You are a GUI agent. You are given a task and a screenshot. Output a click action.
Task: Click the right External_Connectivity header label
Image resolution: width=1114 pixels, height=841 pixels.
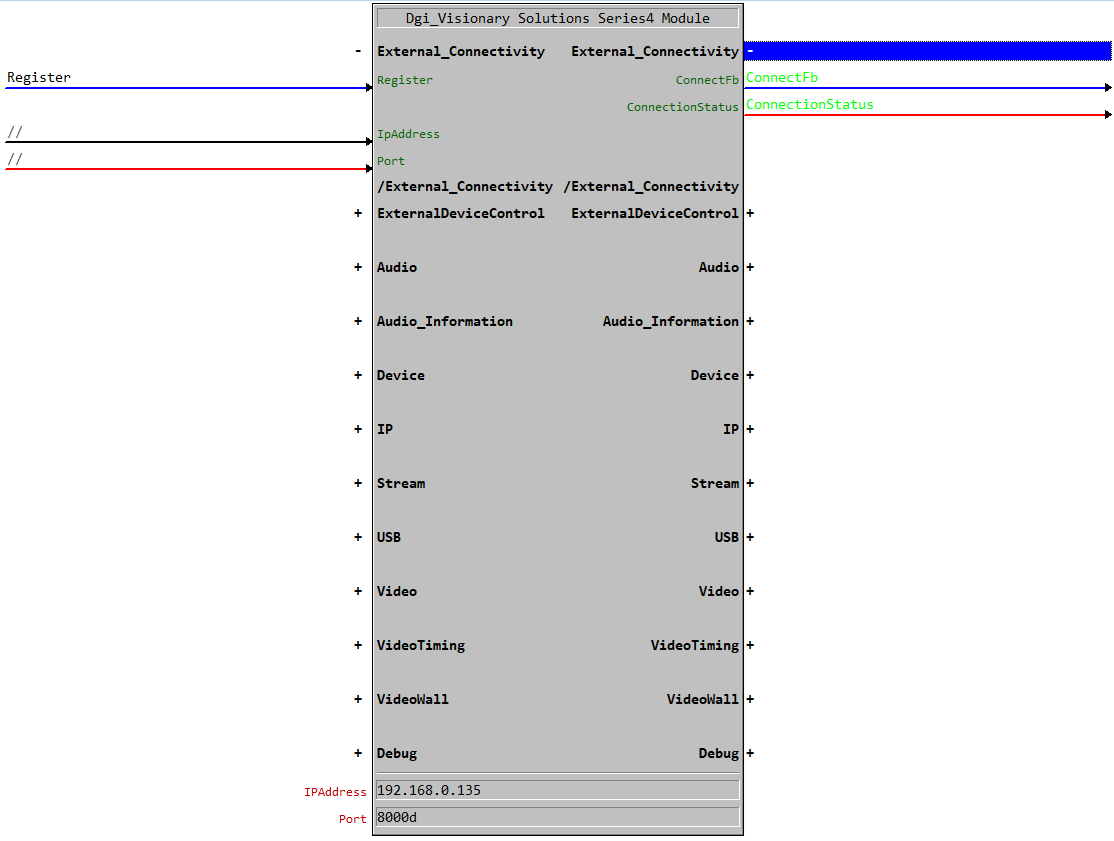coord(655,52)
